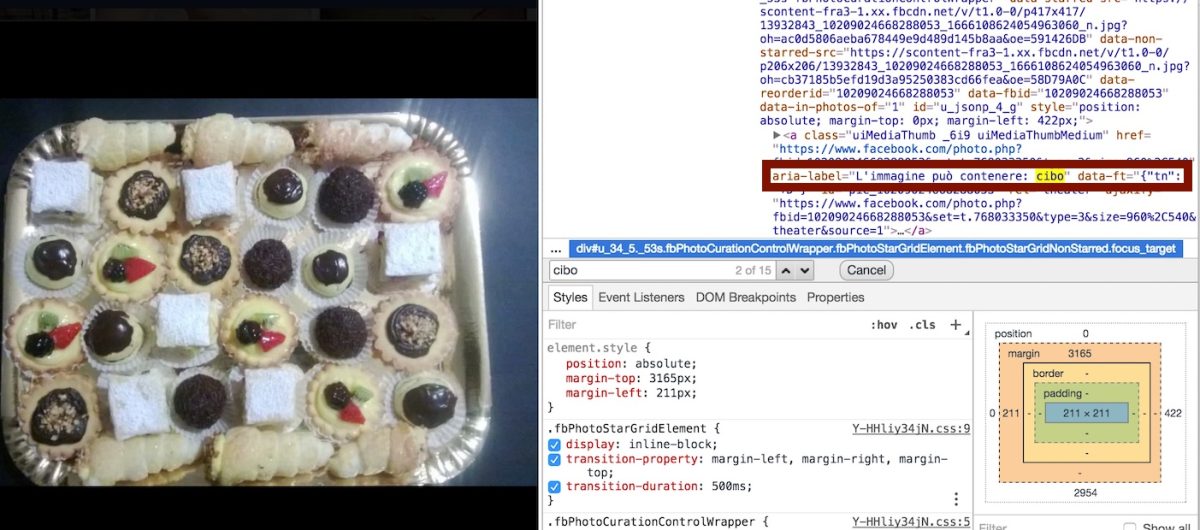Open the DOM Breakpoints tab
Viewport: 1200px width, 530px height.
click(746, 297)
